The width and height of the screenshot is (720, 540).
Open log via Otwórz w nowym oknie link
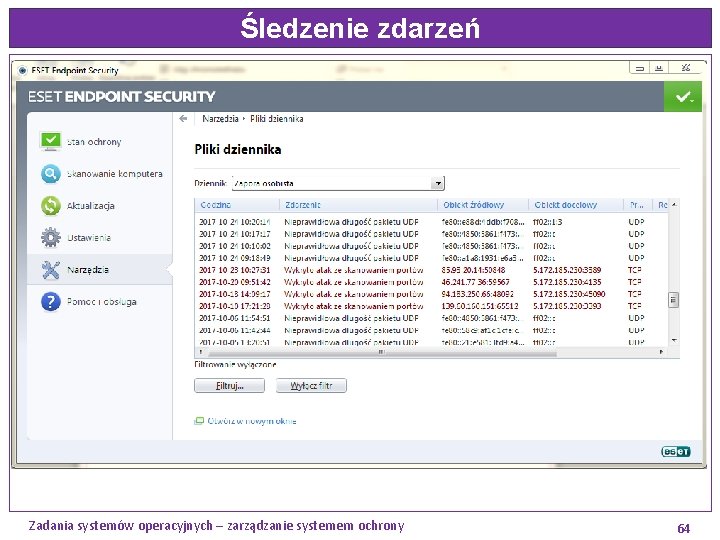(x=252, y=421)
